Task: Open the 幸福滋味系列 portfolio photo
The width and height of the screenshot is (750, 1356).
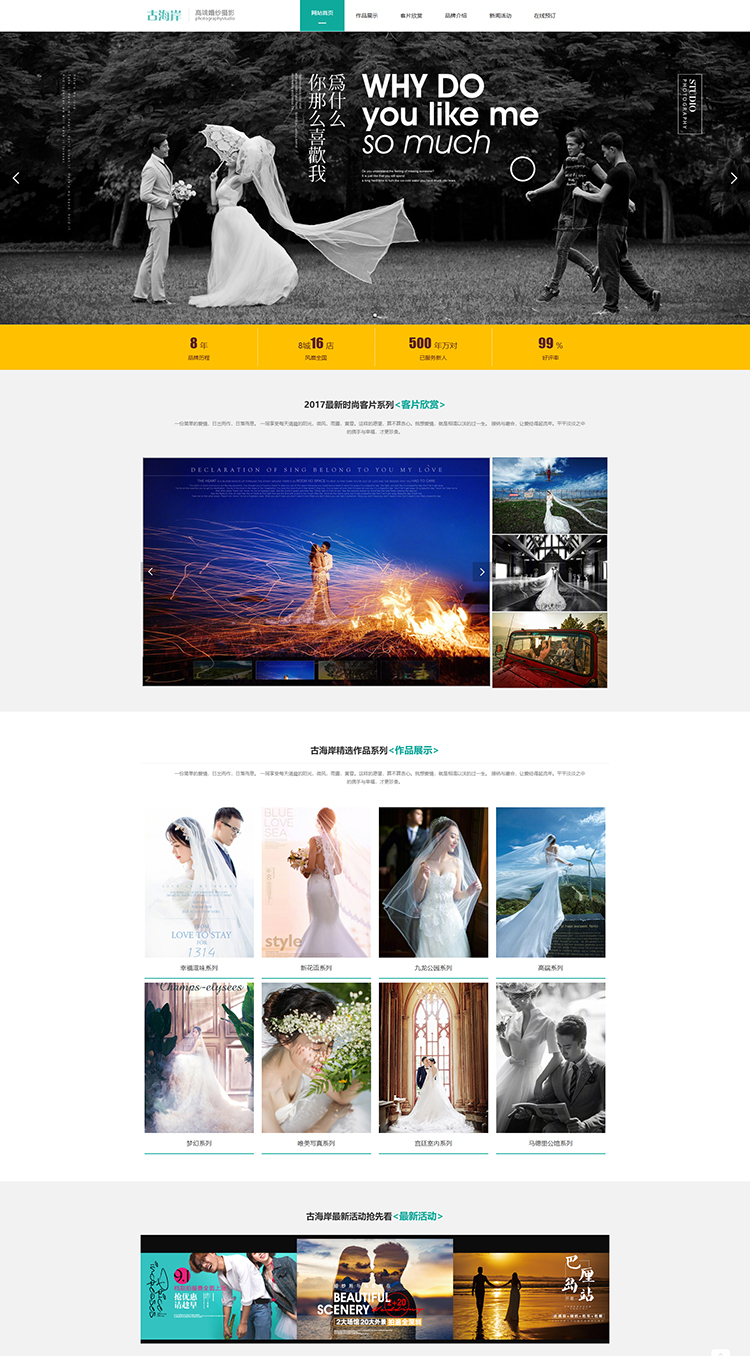Action: pyautogui.click(x=199, y=882)
